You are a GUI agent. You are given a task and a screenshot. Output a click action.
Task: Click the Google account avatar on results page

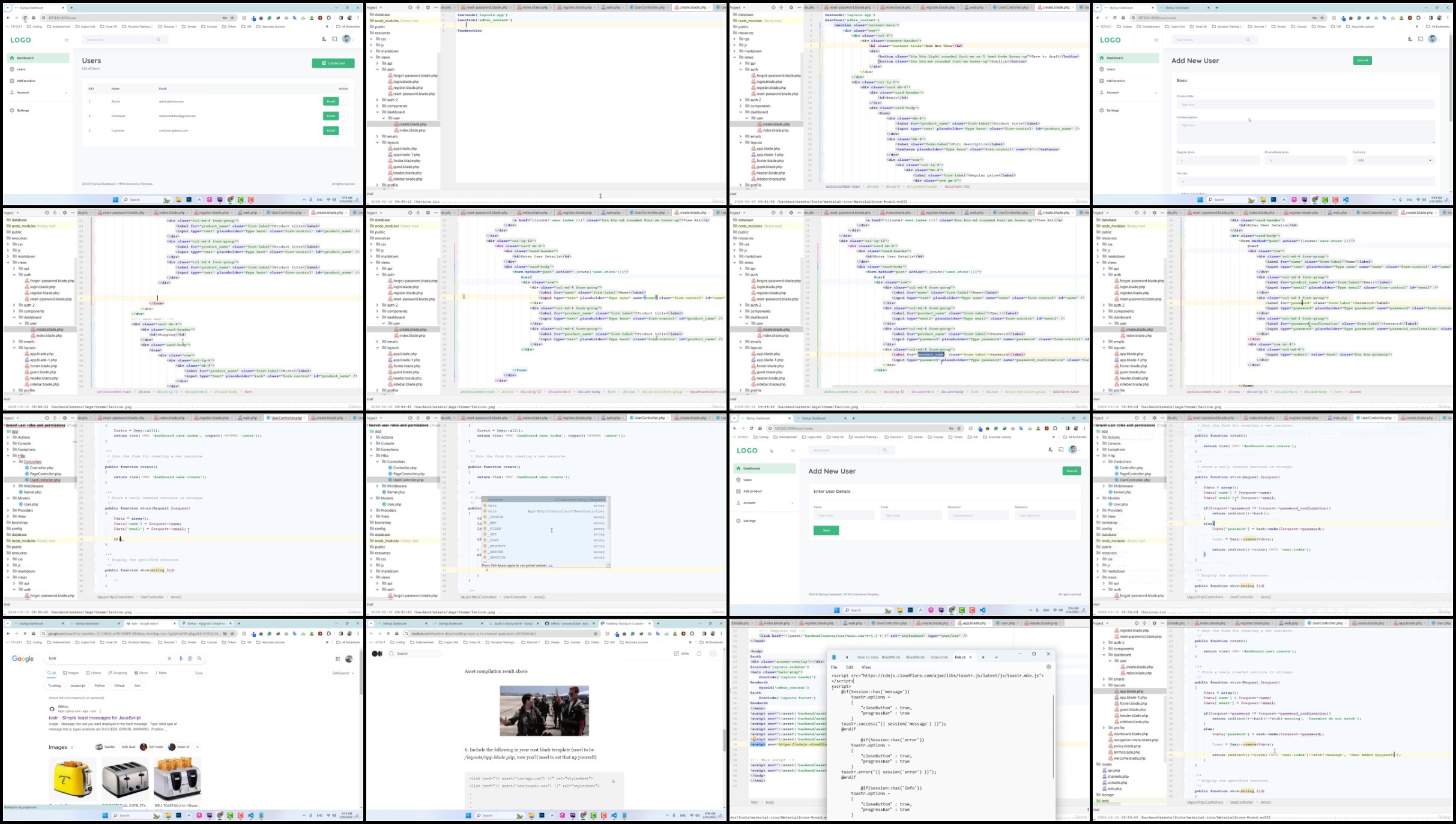click(x=349, y=658)
